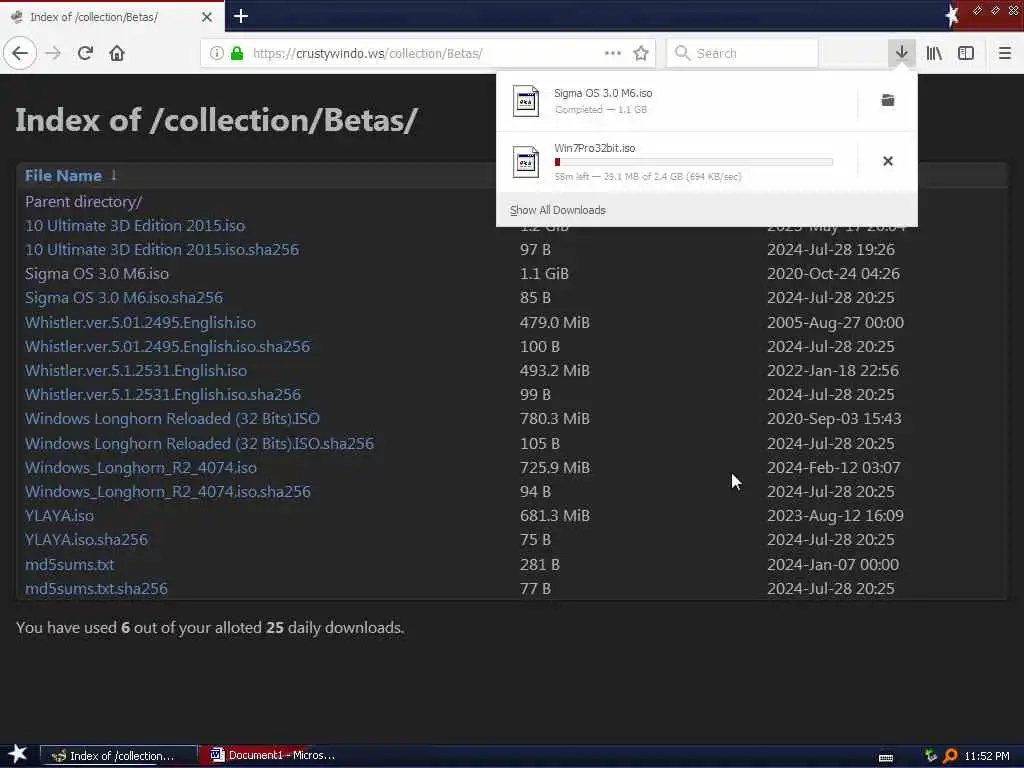
Task: Open the Library bookshelf icon
Action: click(x=934, y=53)
